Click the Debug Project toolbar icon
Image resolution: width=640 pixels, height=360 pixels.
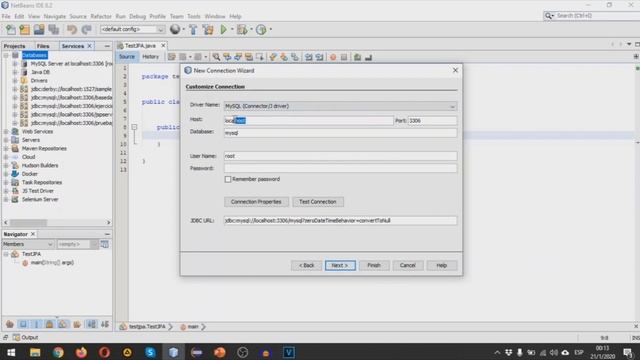(x=242, y=29)
